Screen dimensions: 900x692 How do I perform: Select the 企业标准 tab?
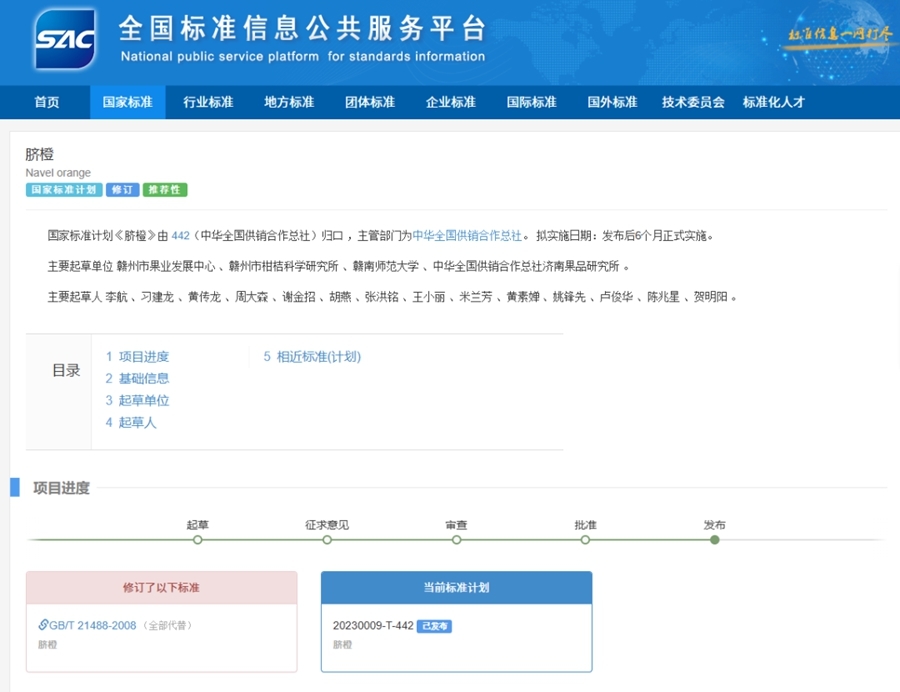[451, 102]
